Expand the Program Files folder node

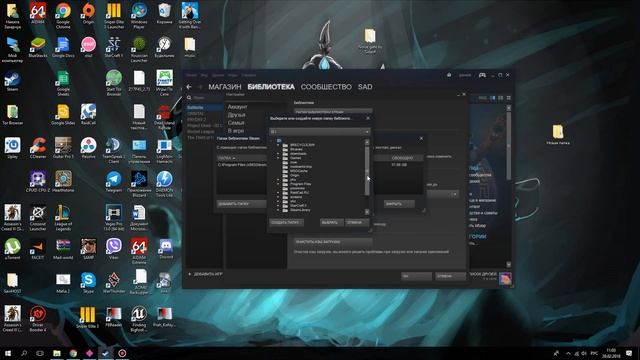279,184
